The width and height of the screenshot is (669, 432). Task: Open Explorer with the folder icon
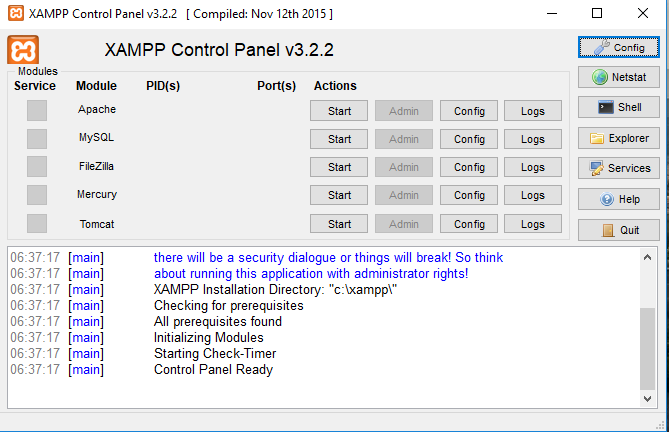pyautogui.click(x=619, y=138)
